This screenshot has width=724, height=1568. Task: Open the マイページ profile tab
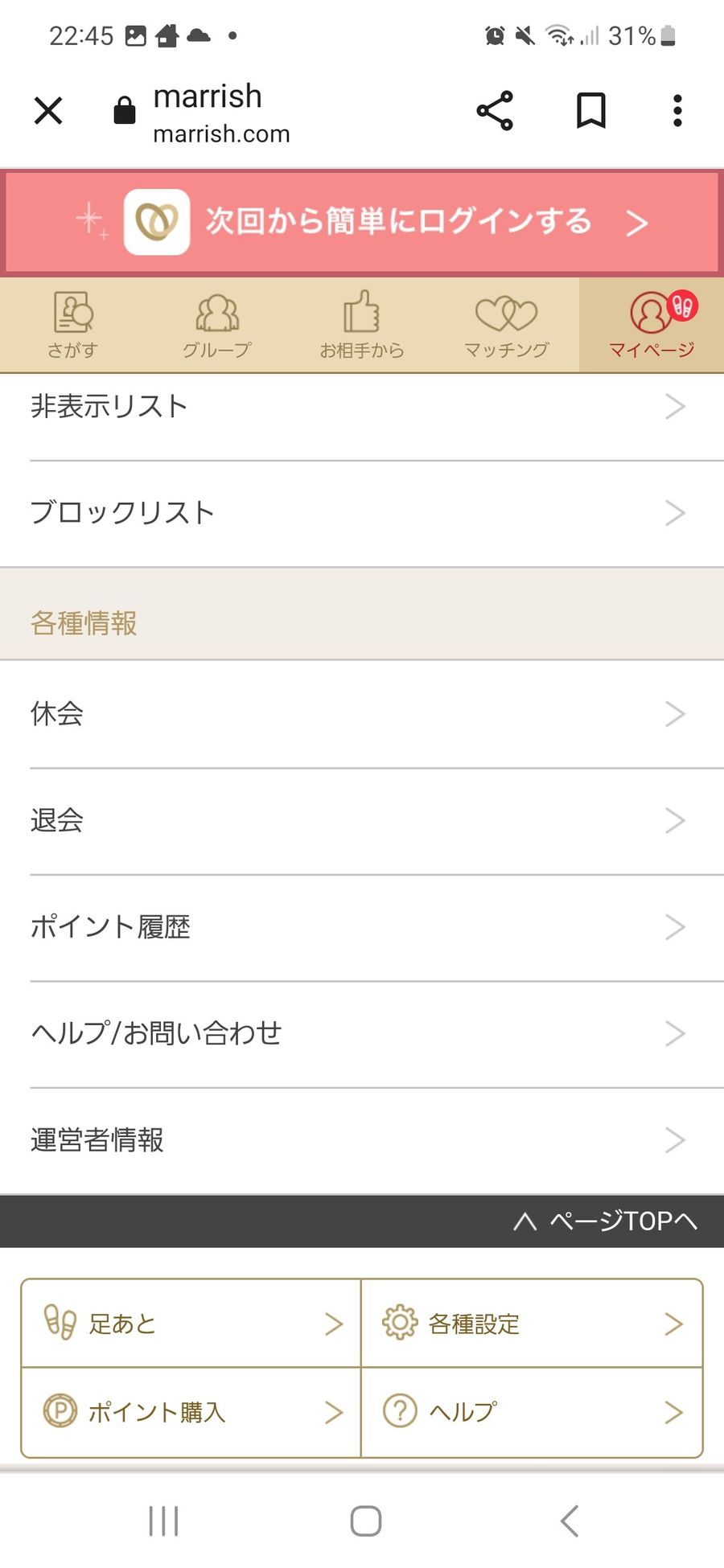point(652,325)
